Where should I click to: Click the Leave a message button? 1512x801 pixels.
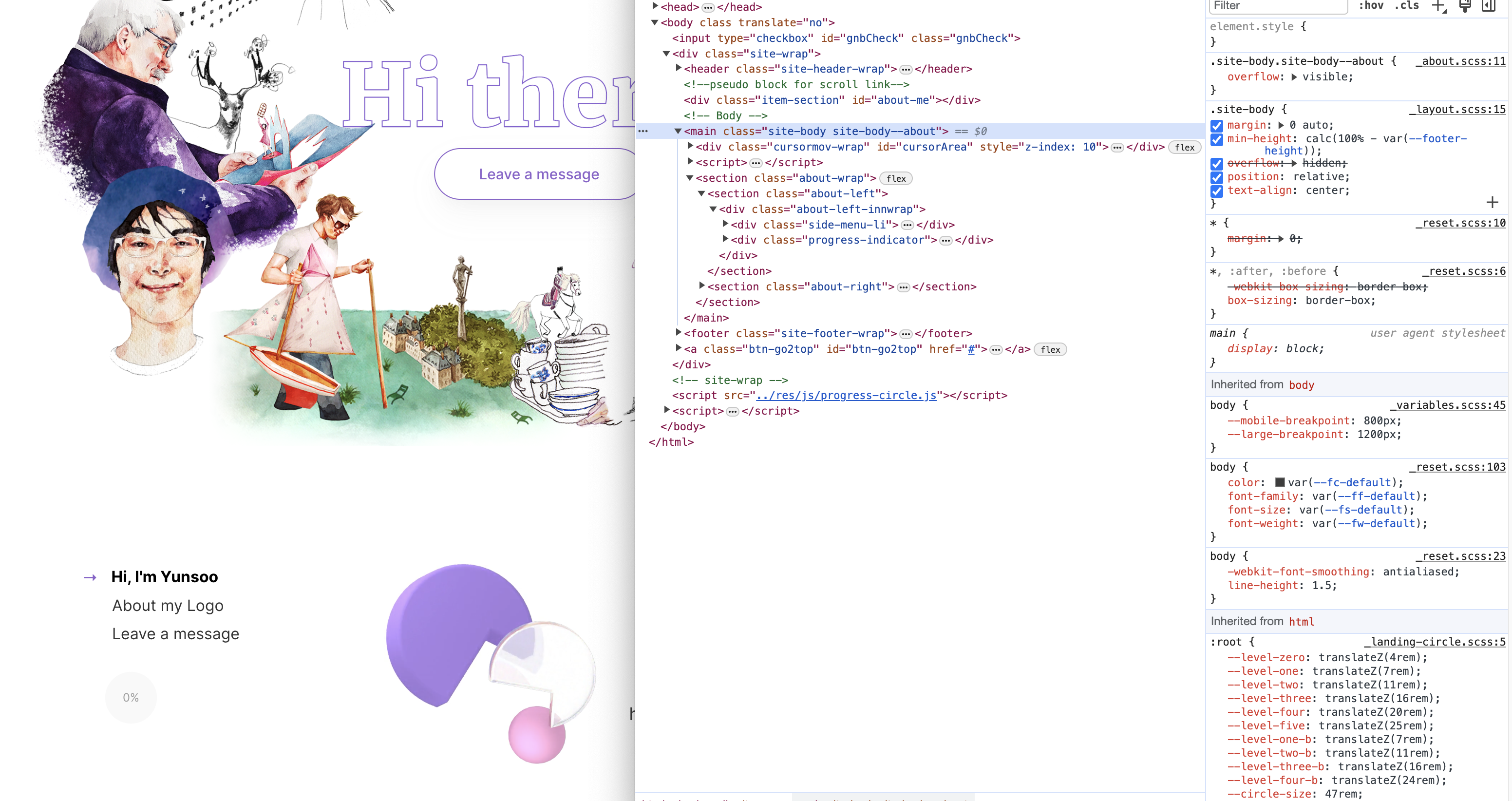[538, 174]
